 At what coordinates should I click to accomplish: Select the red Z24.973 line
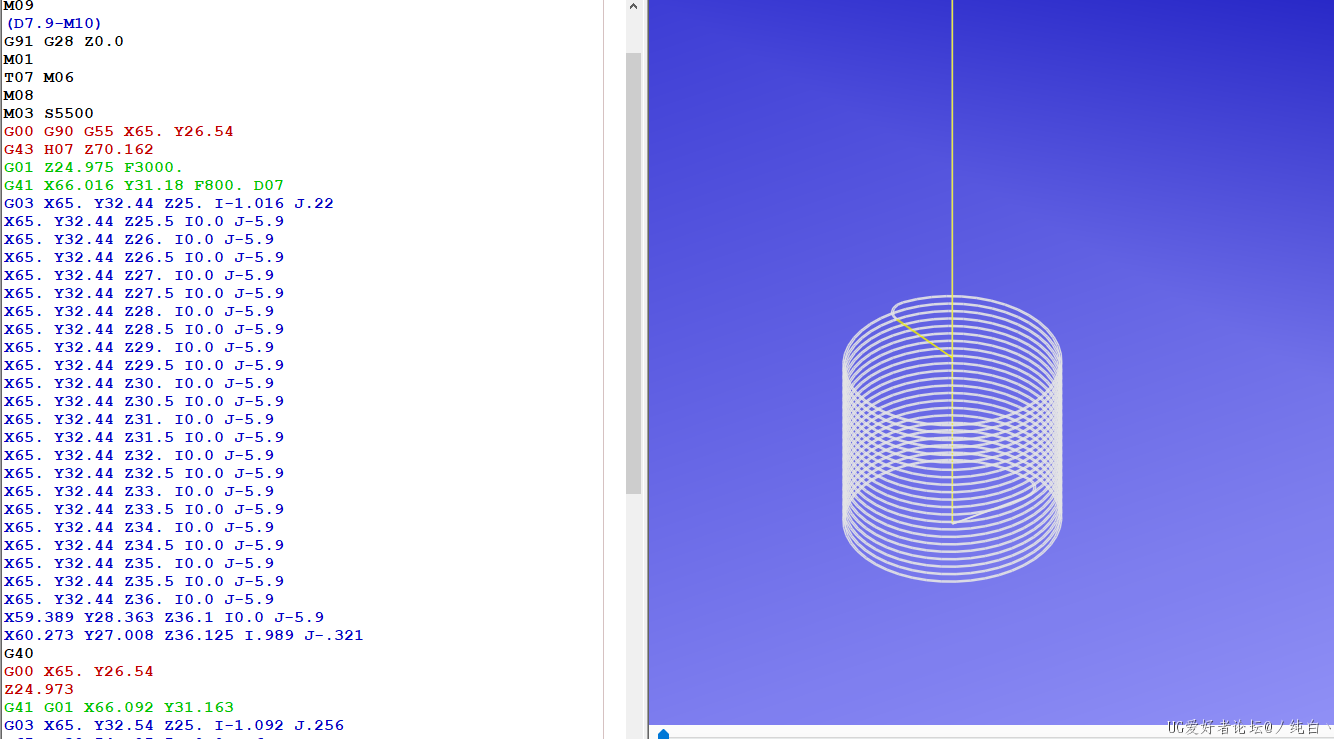[39, 689]
